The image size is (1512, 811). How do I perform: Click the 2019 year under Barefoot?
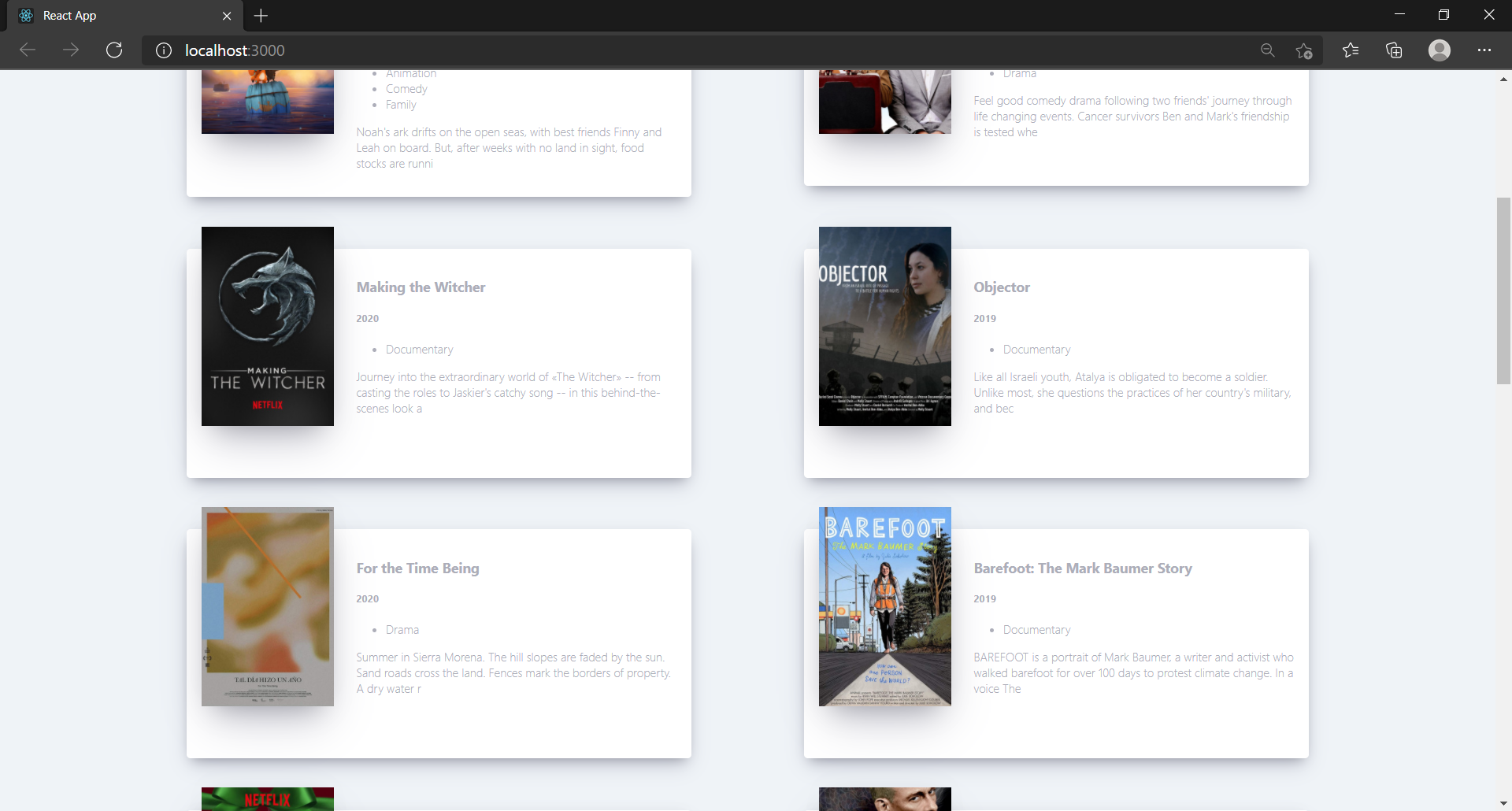(984, 599)
